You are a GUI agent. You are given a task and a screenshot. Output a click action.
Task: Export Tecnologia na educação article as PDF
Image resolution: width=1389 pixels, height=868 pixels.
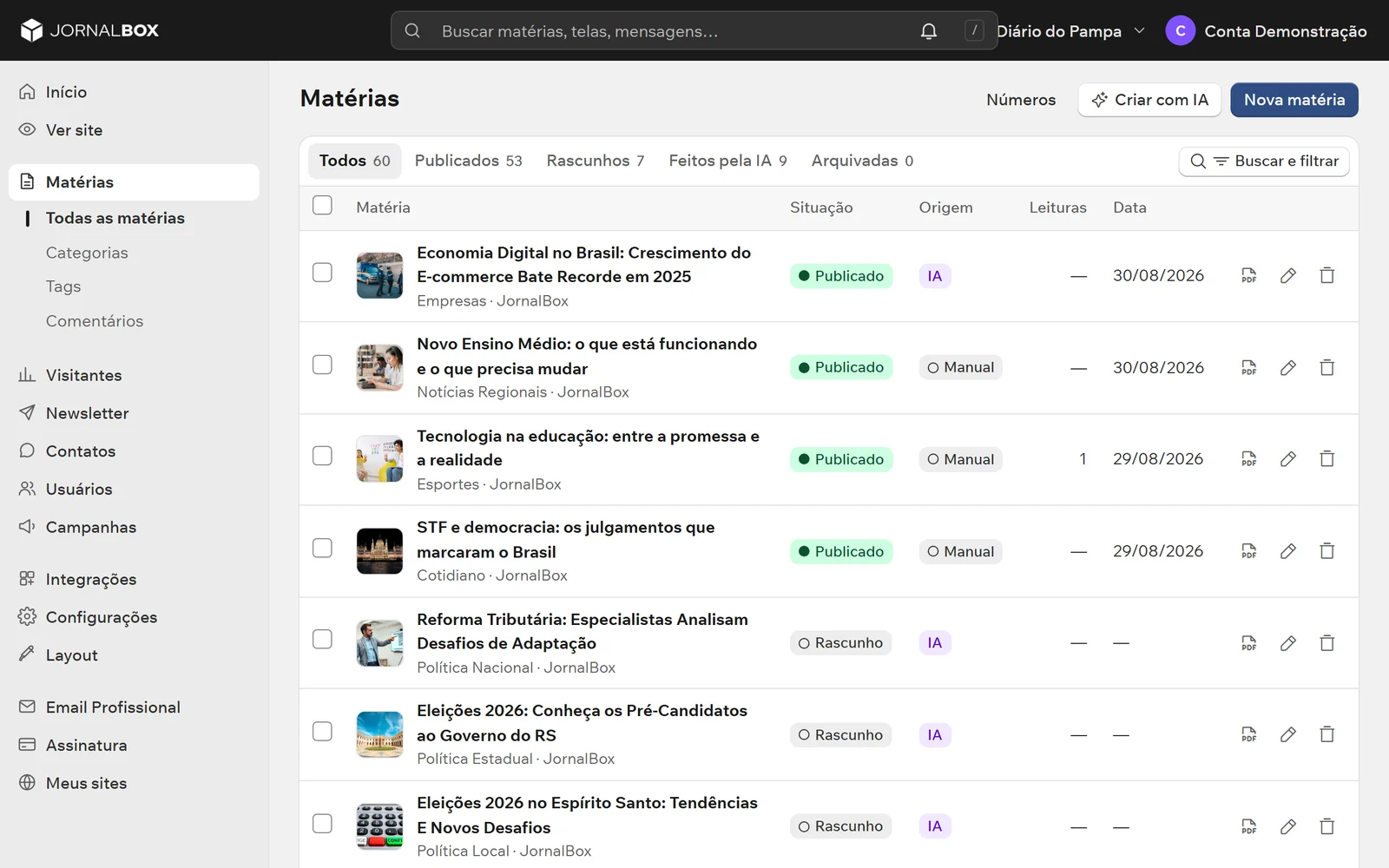tap(1248, 459)
